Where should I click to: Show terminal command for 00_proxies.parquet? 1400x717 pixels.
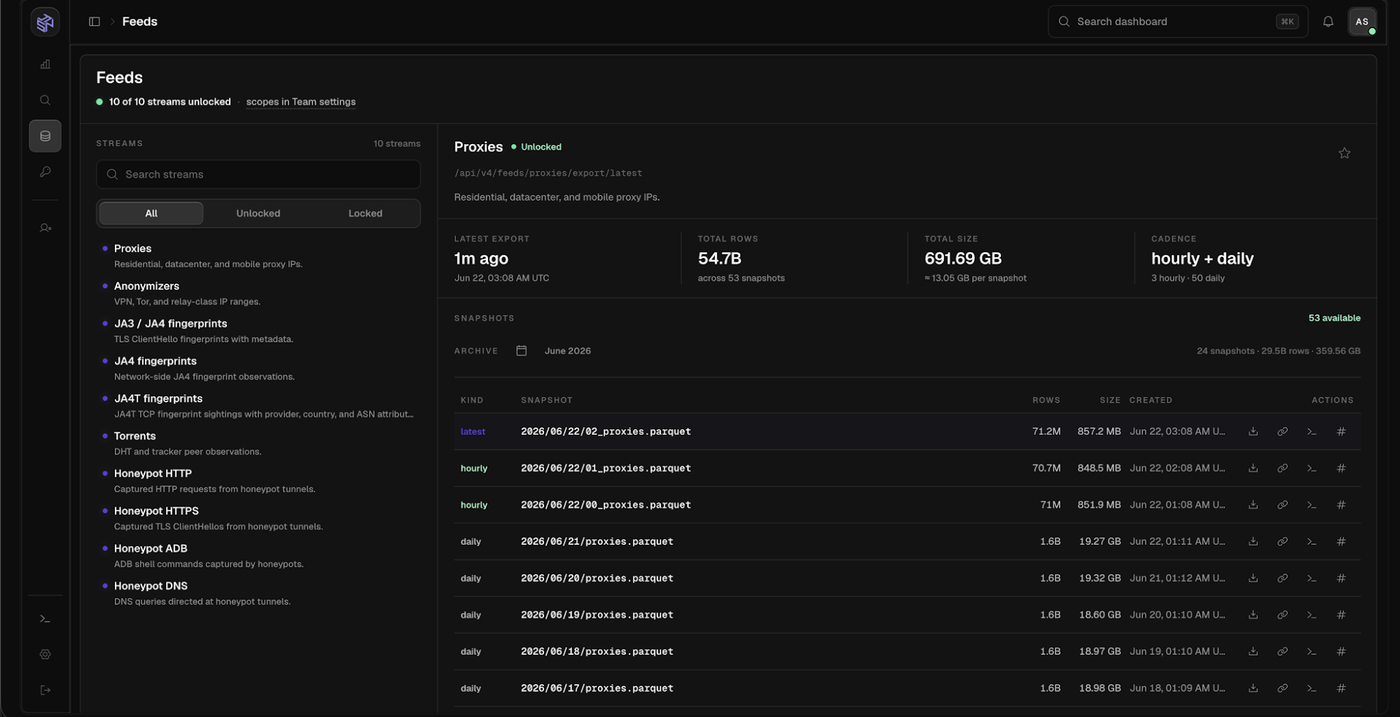tap(1311, 505)
